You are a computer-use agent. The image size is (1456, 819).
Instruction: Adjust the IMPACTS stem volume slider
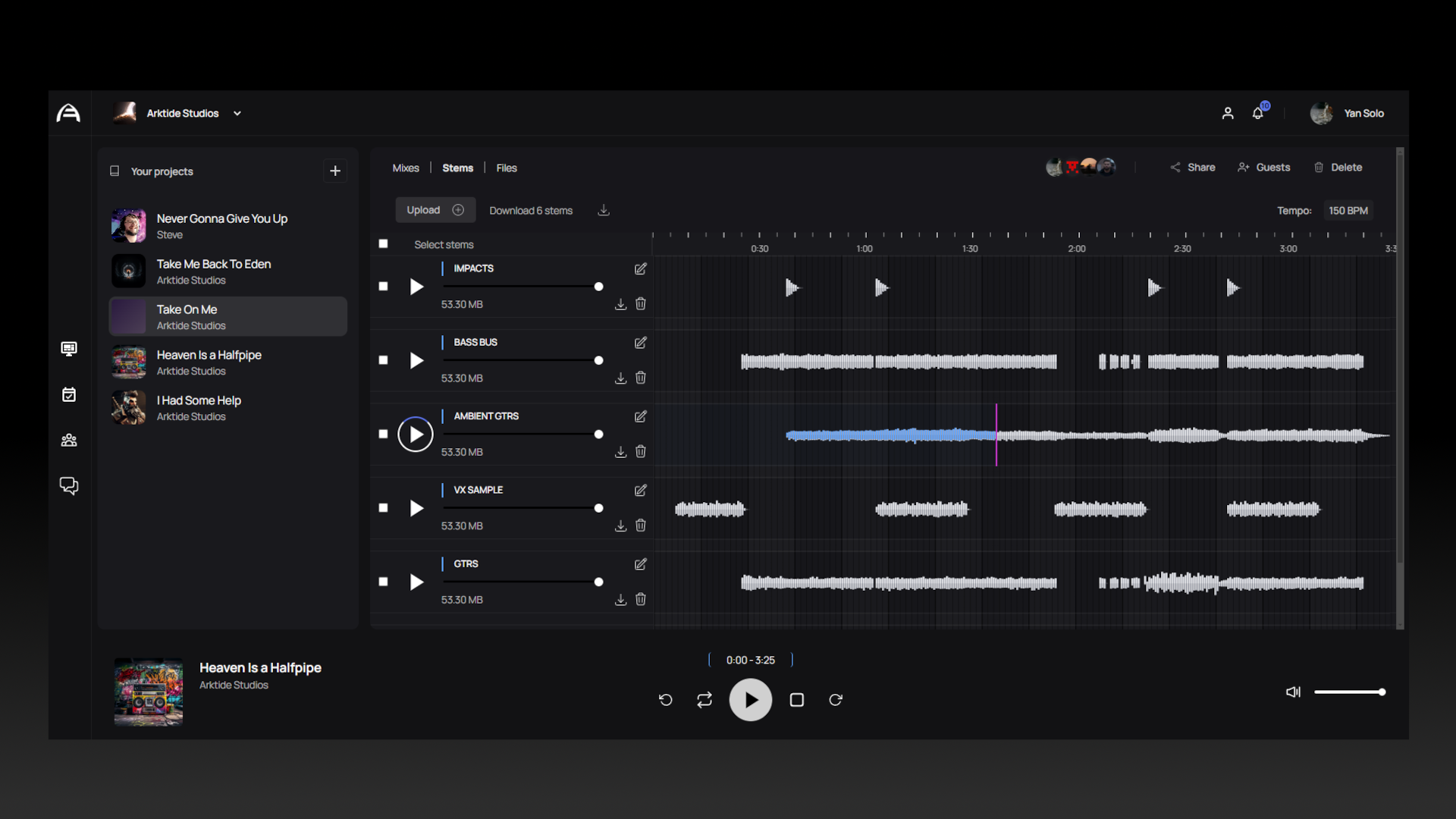[522, 287]
